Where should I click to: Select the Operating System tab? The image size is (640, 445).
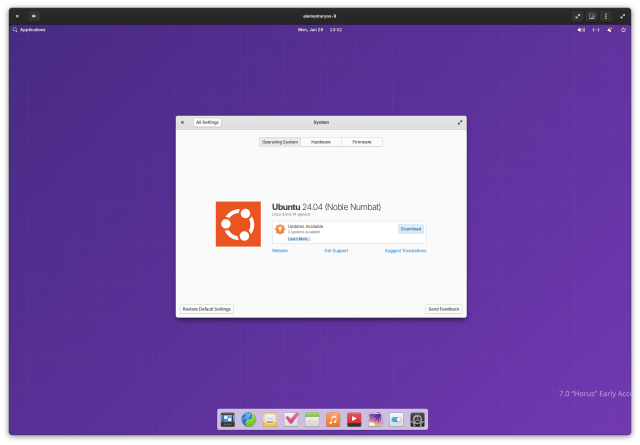pos(280,142)
